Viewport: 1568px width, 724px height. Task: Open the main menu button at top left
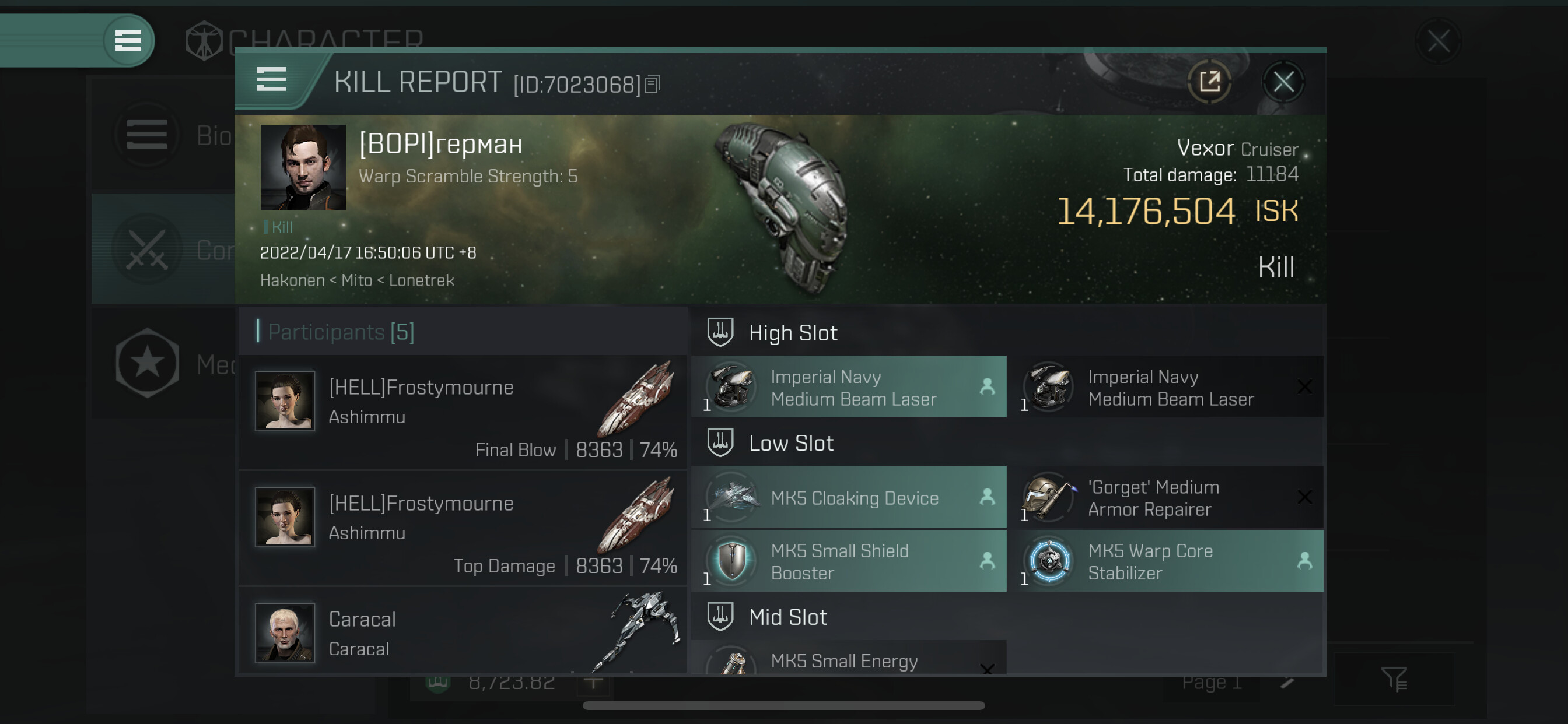128,41
